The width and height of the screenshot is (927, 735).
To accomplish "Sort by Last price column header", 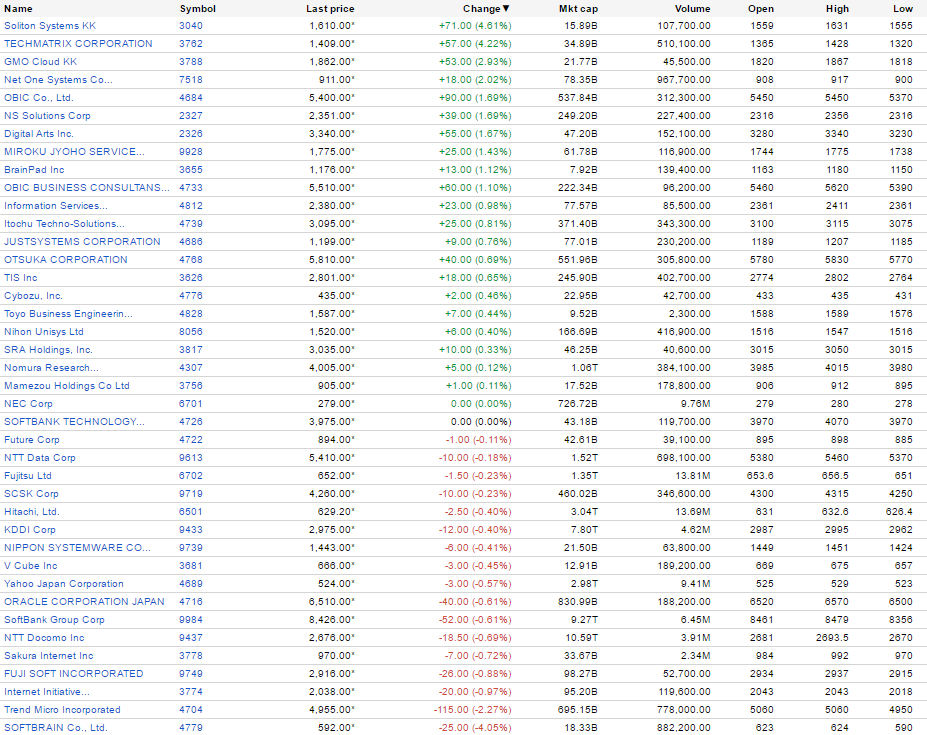I will [330, 9].
